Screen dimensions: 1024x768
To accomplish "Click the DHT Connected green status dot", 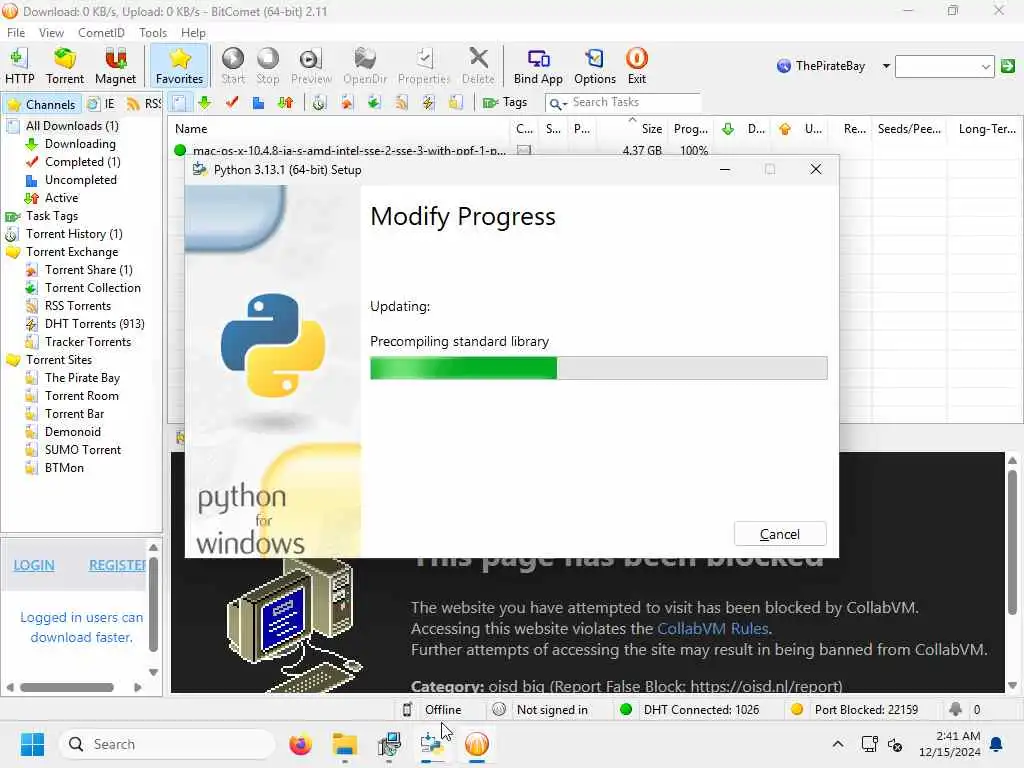I will pos(626,709).
